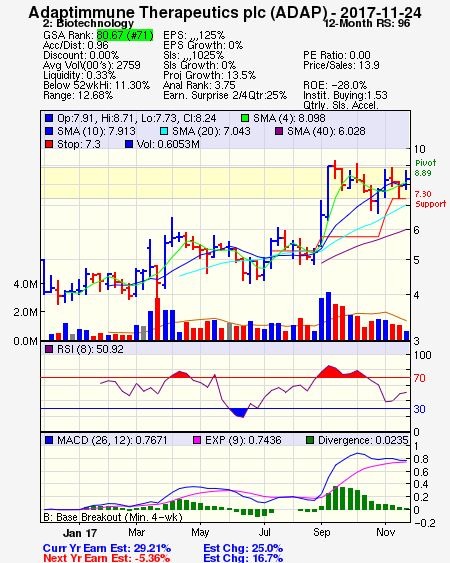Click the 4.0M volume axis label
This screenshot has width=450, height=563.
pyautogui.click(x=25, y=284)
